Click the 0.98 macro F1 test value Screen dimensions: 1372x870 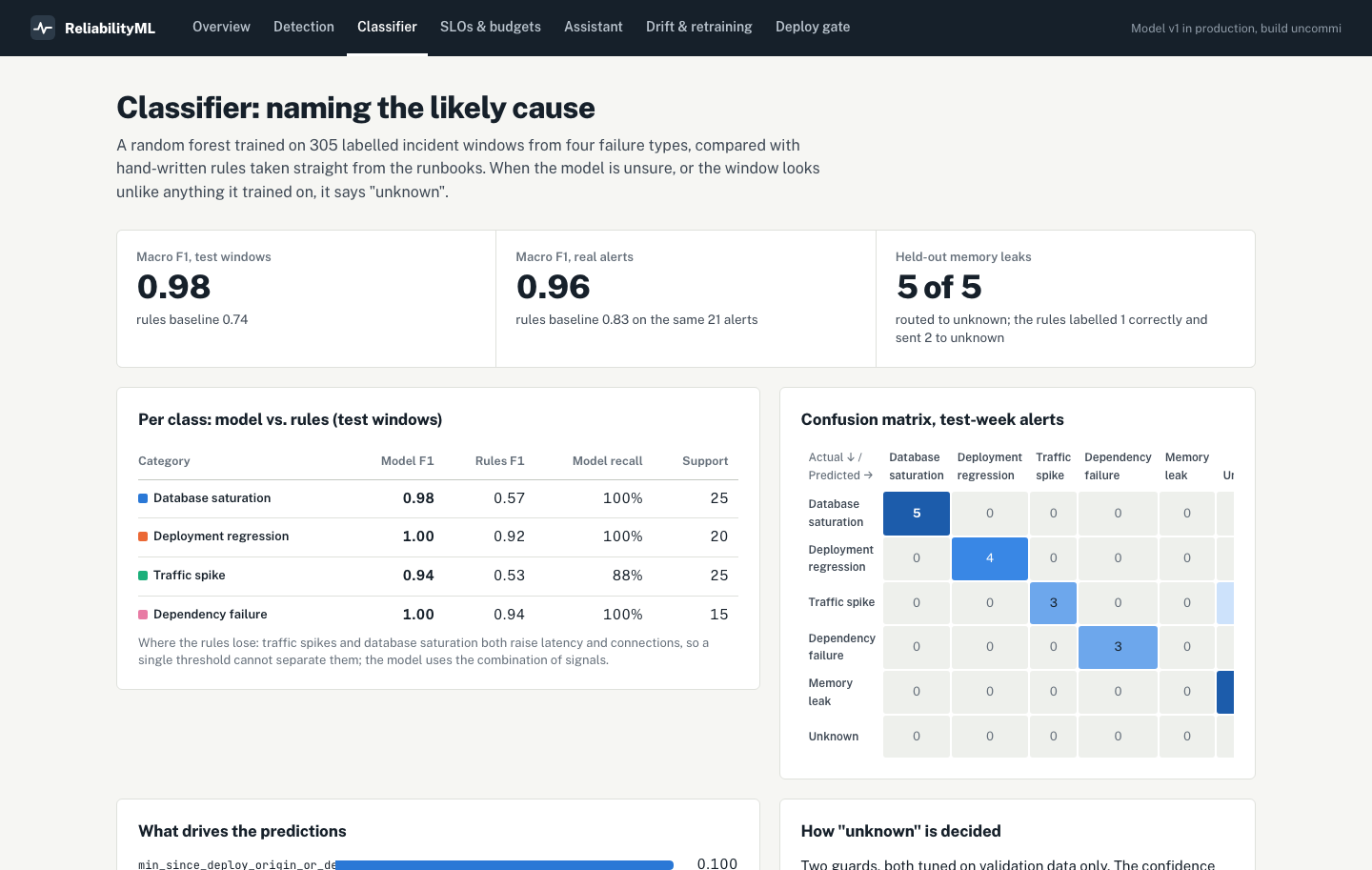tap(173, 287)
